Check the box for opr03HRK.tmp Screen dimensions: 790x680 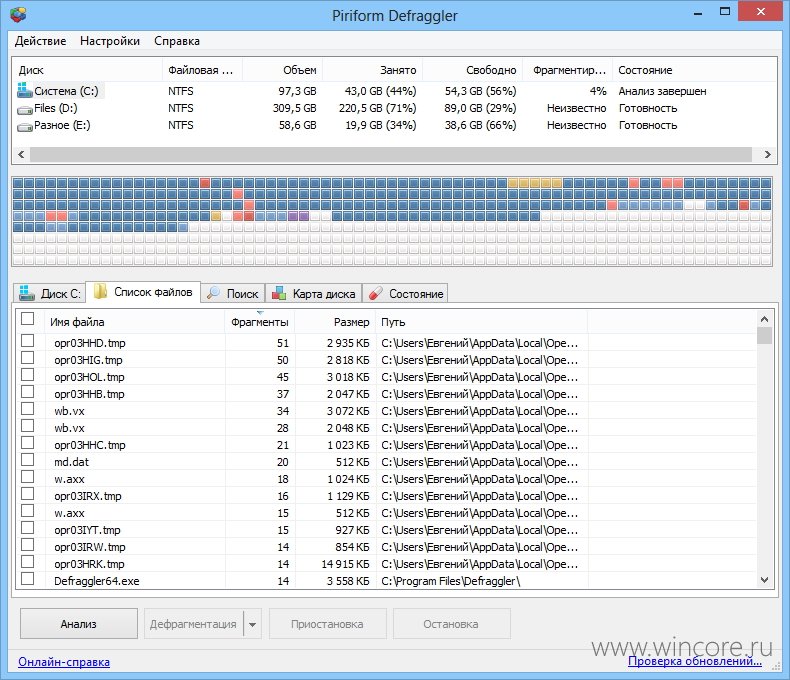27,562
